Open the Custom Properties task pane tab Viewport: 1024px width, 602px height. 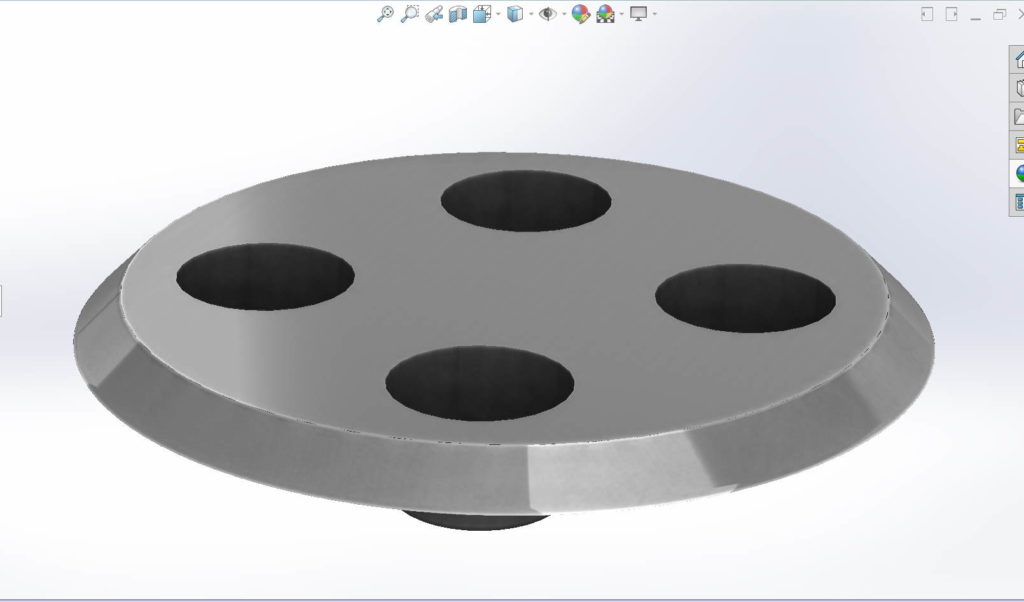point(1017,202)
